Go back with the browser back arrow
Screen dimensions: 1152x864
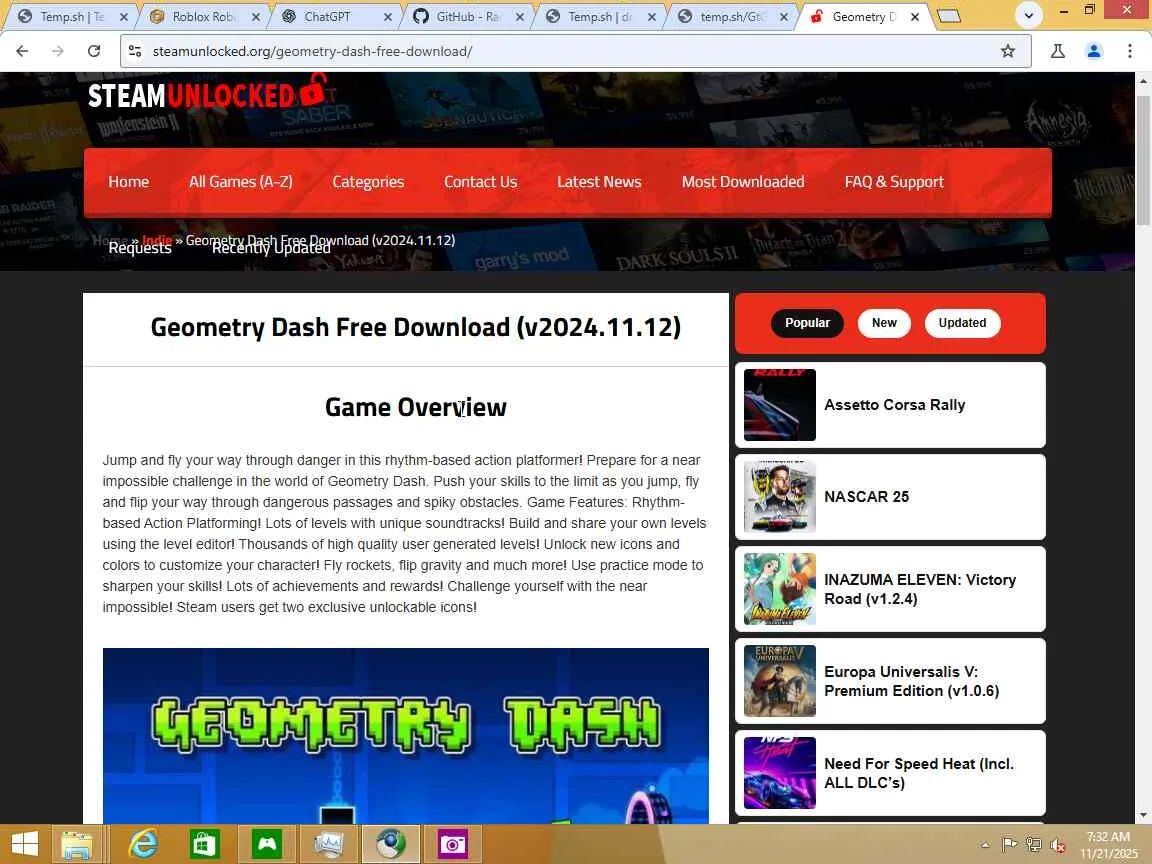coord(22,51)
